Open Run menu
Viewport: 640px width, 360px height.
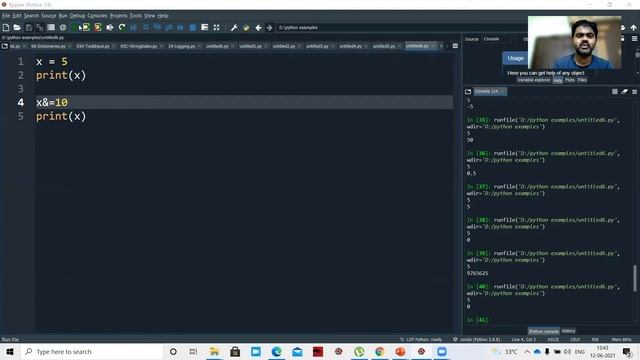pos(63,16)
